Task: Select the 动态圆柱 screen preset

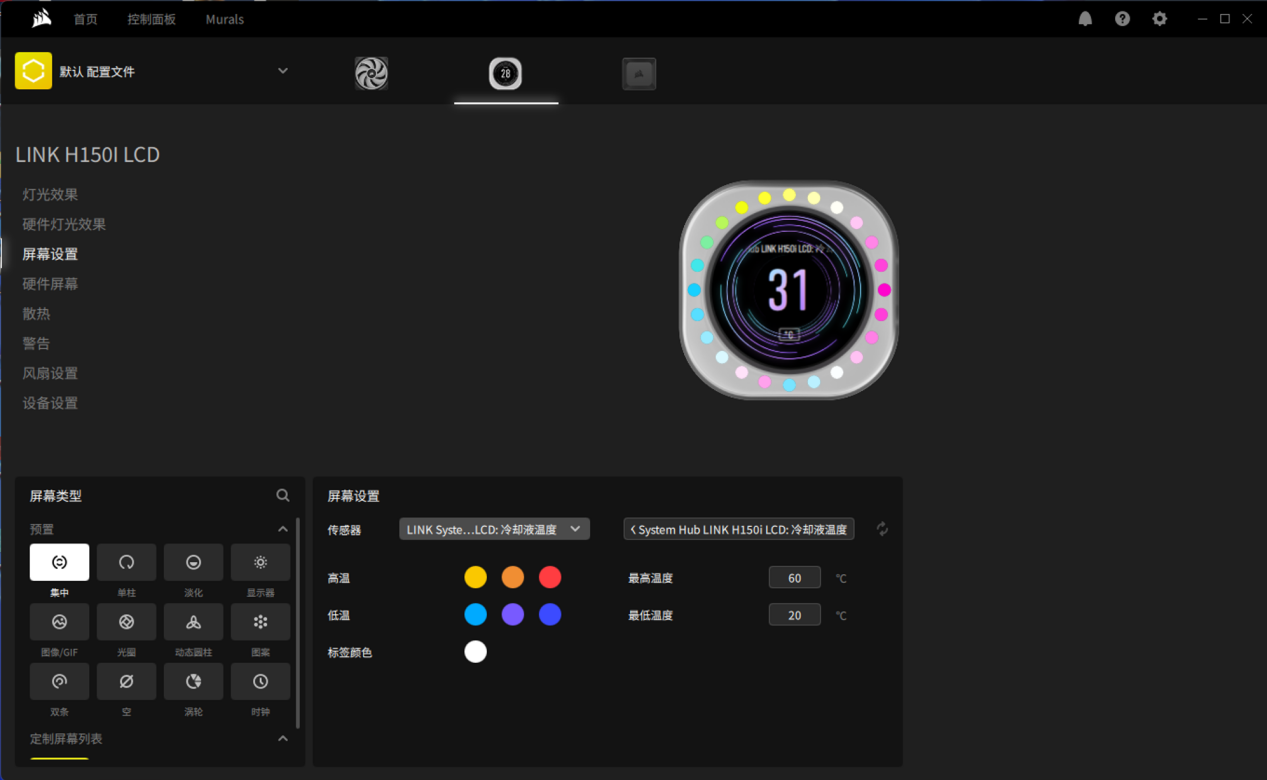Action: coord(193,622)
